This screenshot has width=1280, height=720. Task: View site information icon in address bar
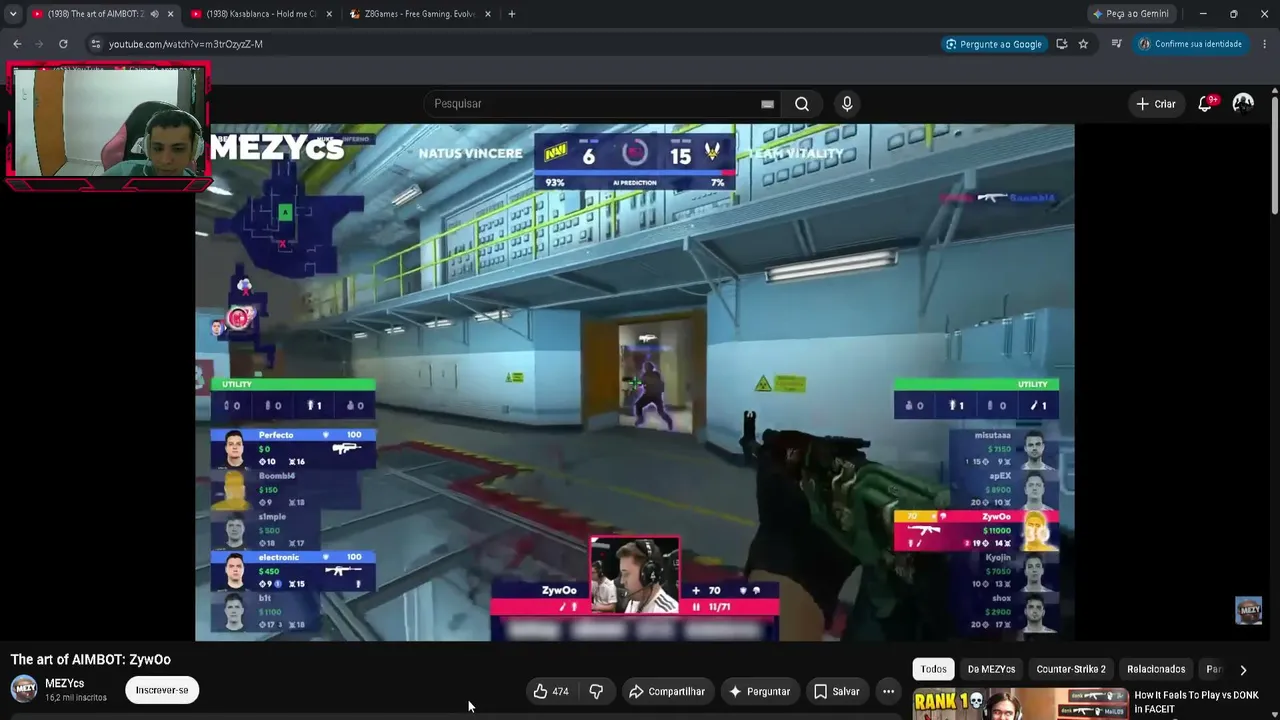point(95,44)
